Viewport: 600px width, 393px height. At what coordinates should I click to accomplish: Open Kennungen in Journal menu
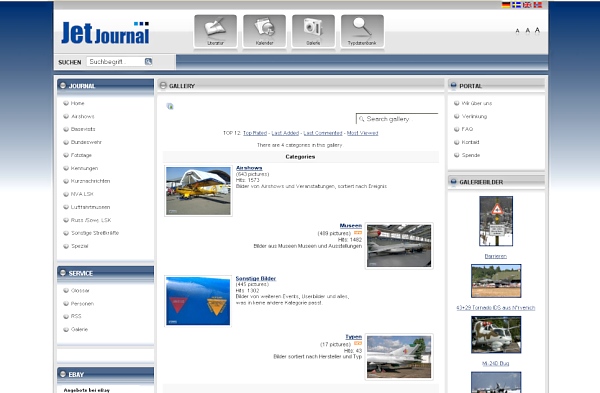click(x=84, y=168)
